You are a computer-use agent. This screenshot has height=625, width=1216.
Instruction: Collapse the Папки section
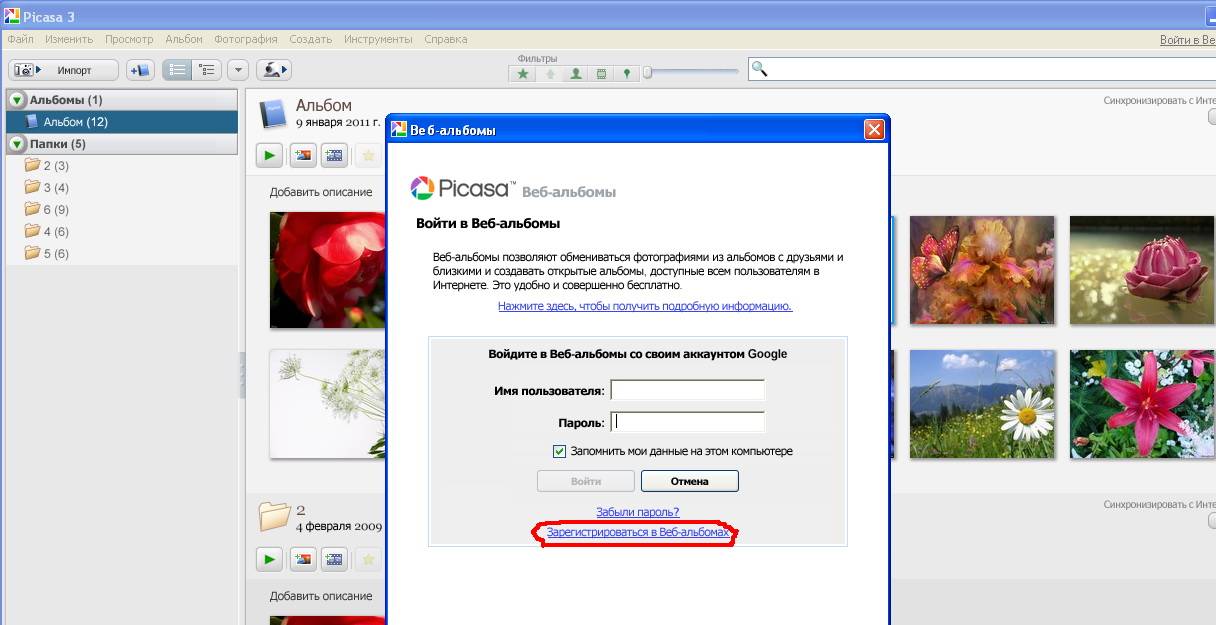coord(17,144)
